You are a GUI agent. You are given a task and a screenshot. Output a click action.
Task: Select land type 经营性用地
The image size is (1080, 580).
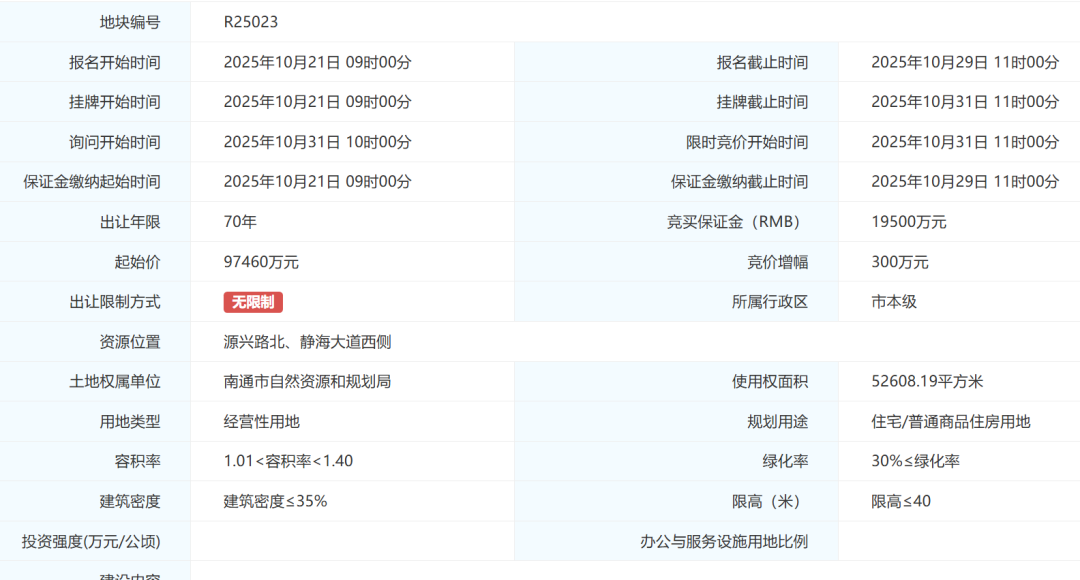[x=261, y=422]
